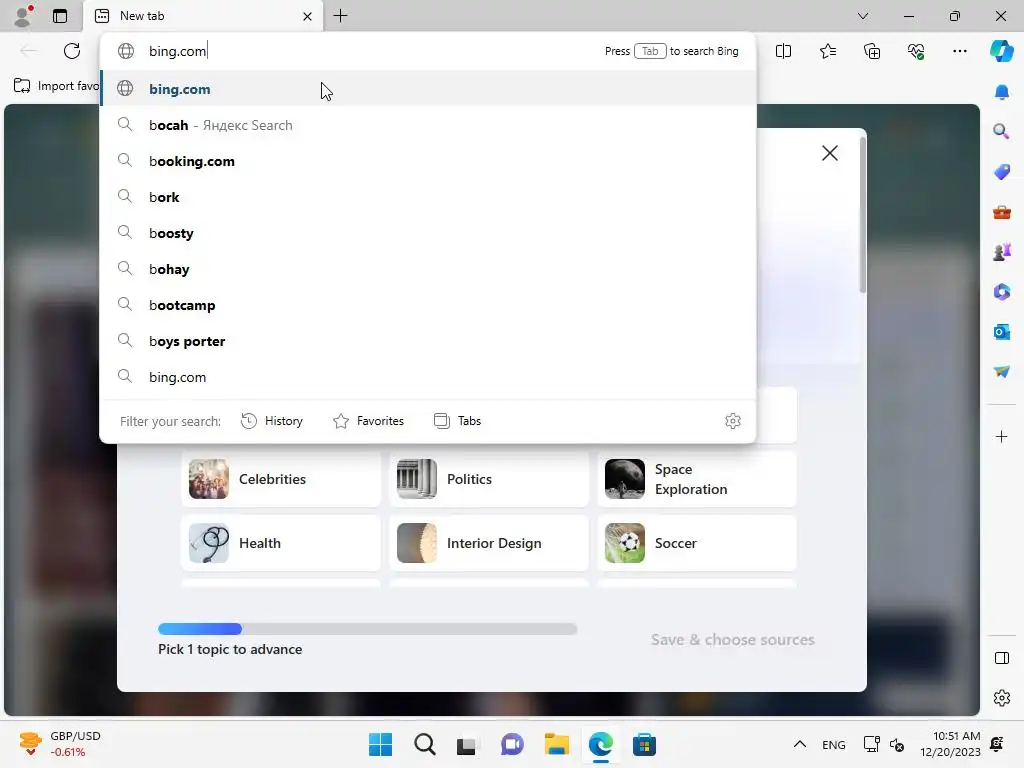1024x768 pixels.
Task: Open Outlook icon in sidebar
Action: [1002, 332]
